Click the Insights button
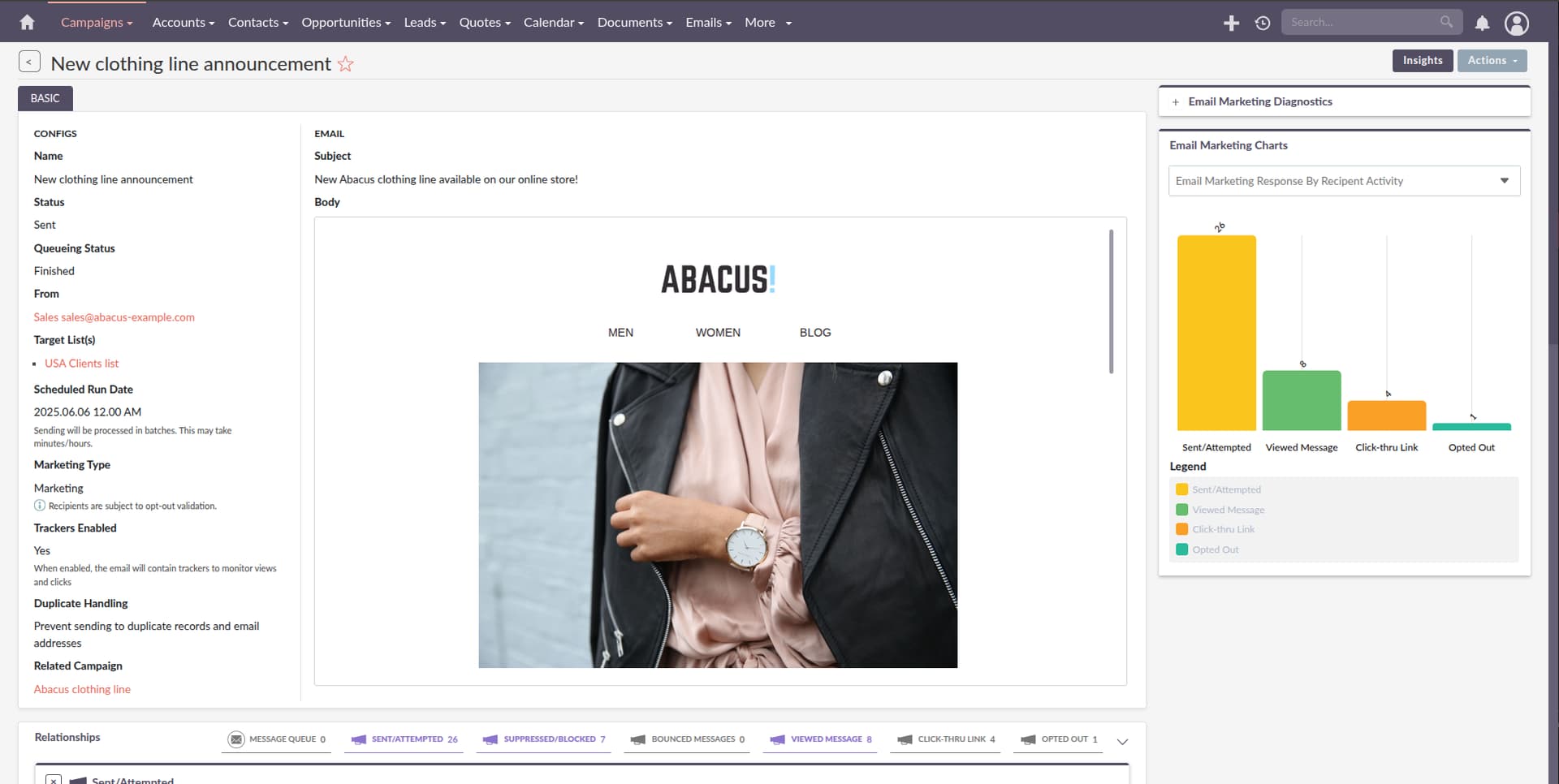This screenshot has height=784, width=1559. point(1422,61)
